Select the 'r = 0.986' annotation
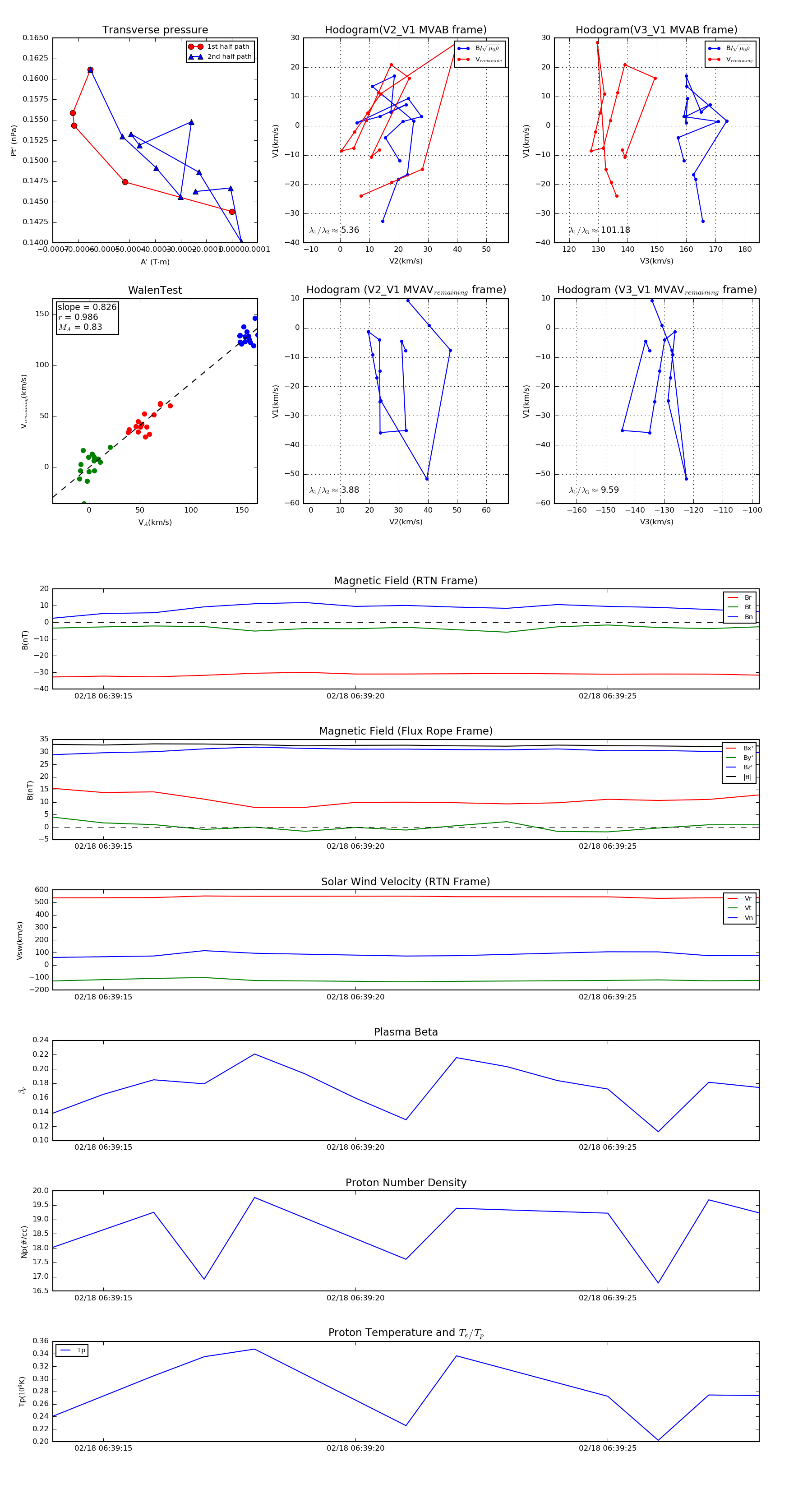The height and width of the screenshot is (1489, 812). [x=78, y=317]
